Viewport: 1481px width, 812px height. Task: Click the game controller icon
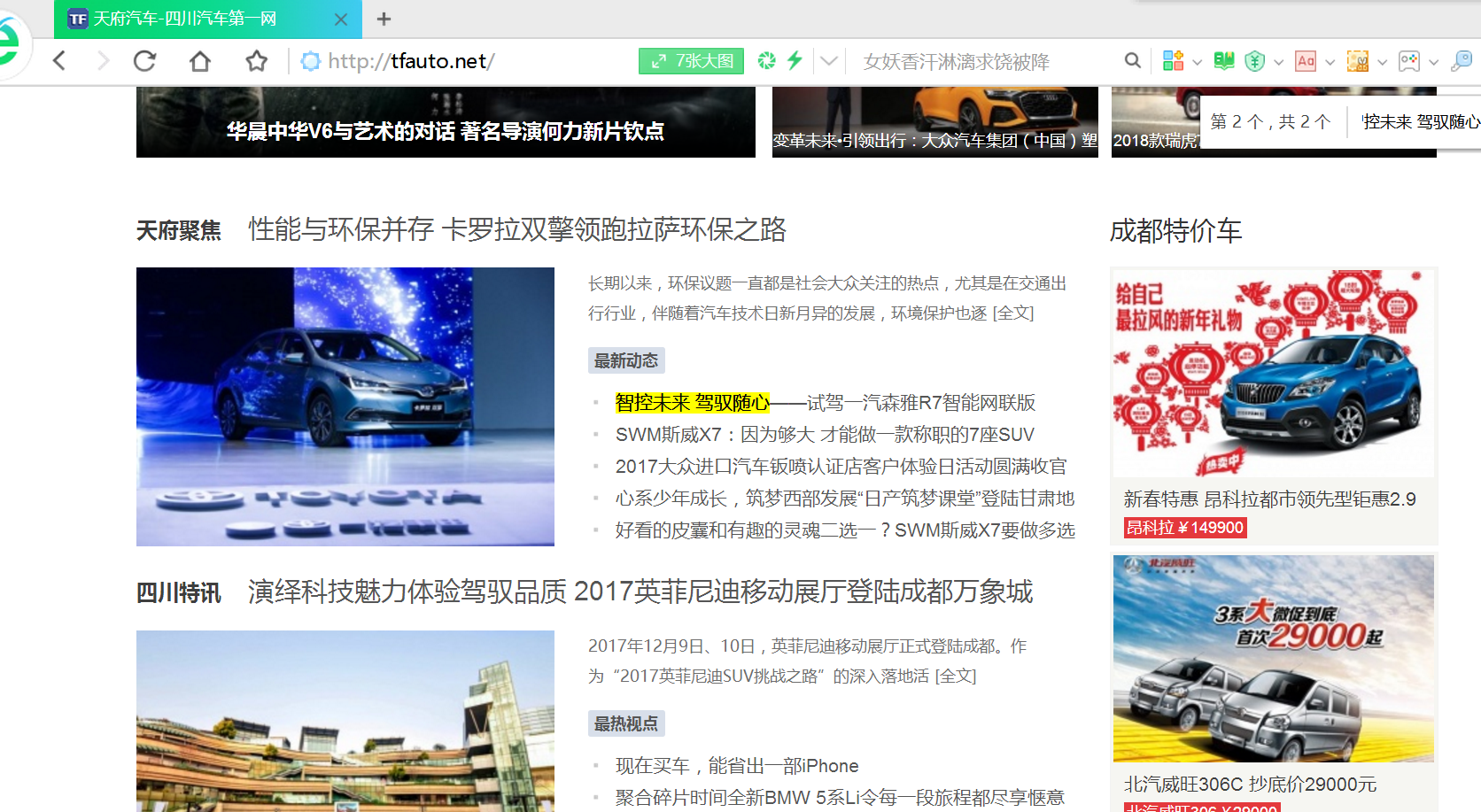(x=1409, y=61)
